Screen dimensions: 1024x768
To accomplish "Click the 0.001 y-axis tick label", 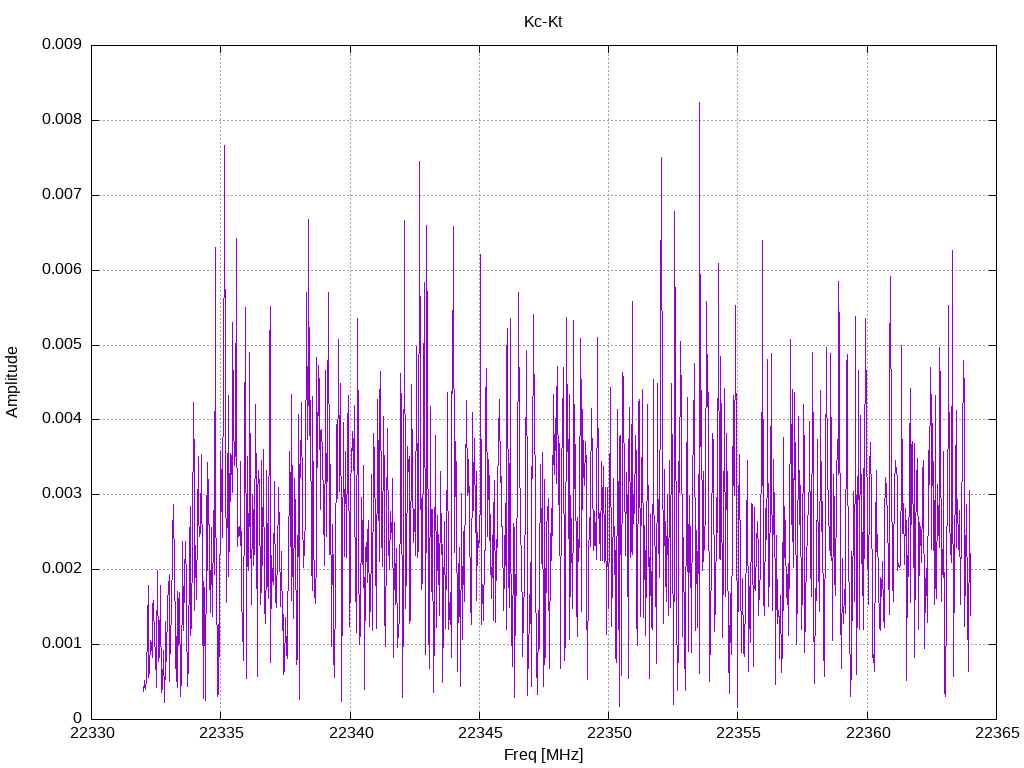I will pos(62,643).
